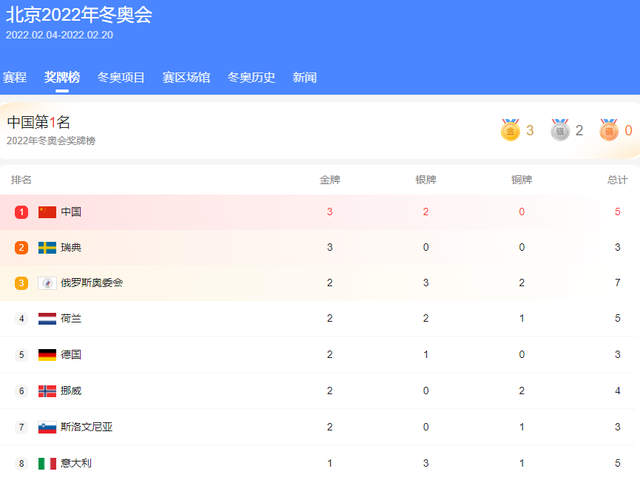Open the 中国 country row name
This screenshot has height=480, width=640.
point(71,212)
